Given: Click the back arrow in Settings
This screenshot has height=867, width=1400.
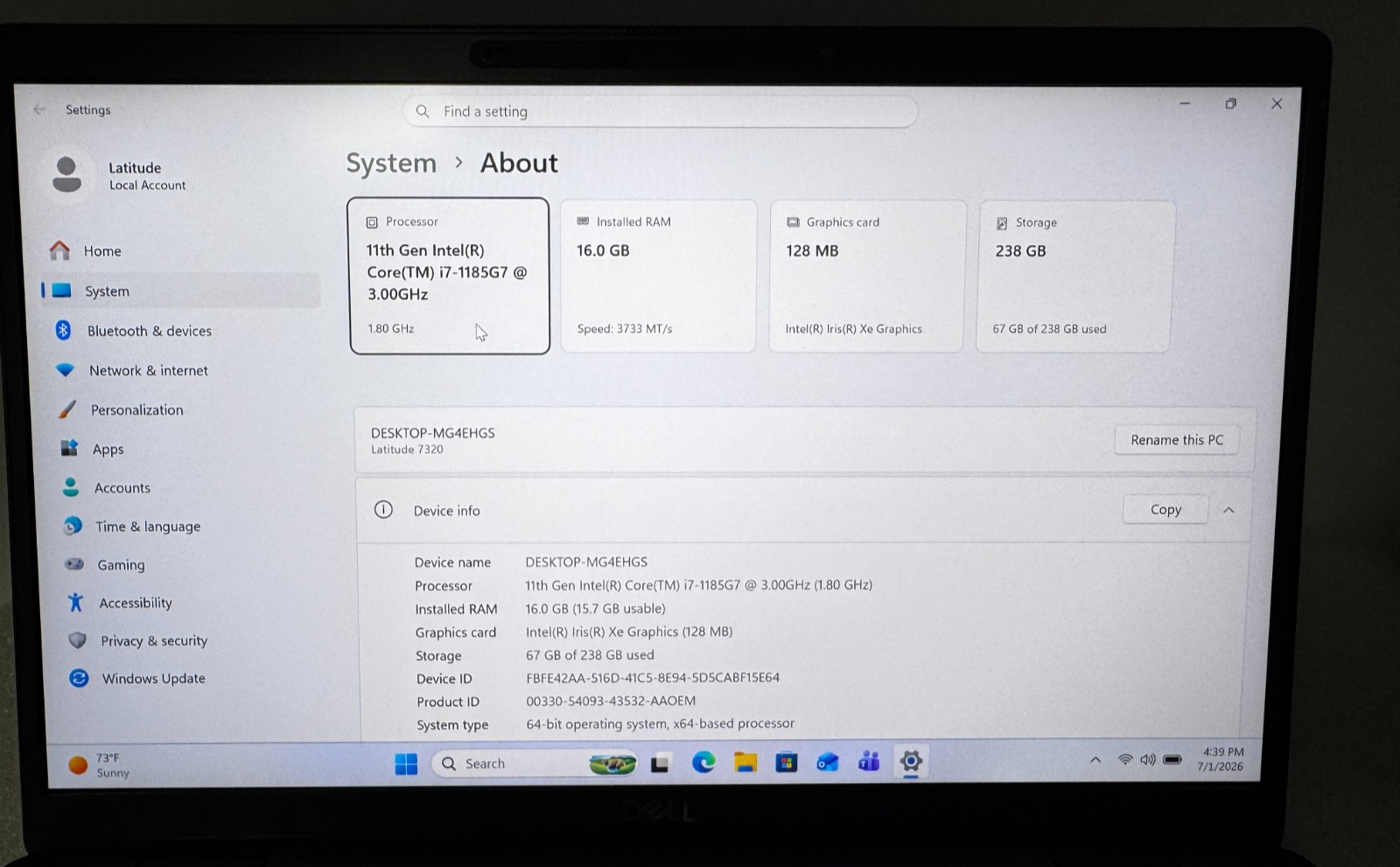Looking at the screenshot, I should (x=39, y=109).
